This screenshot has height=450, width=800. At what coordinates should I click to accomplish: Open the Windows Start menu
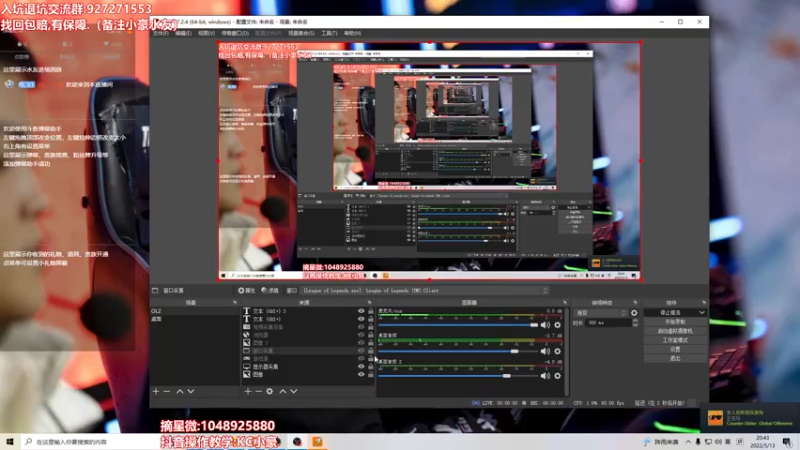10,441
